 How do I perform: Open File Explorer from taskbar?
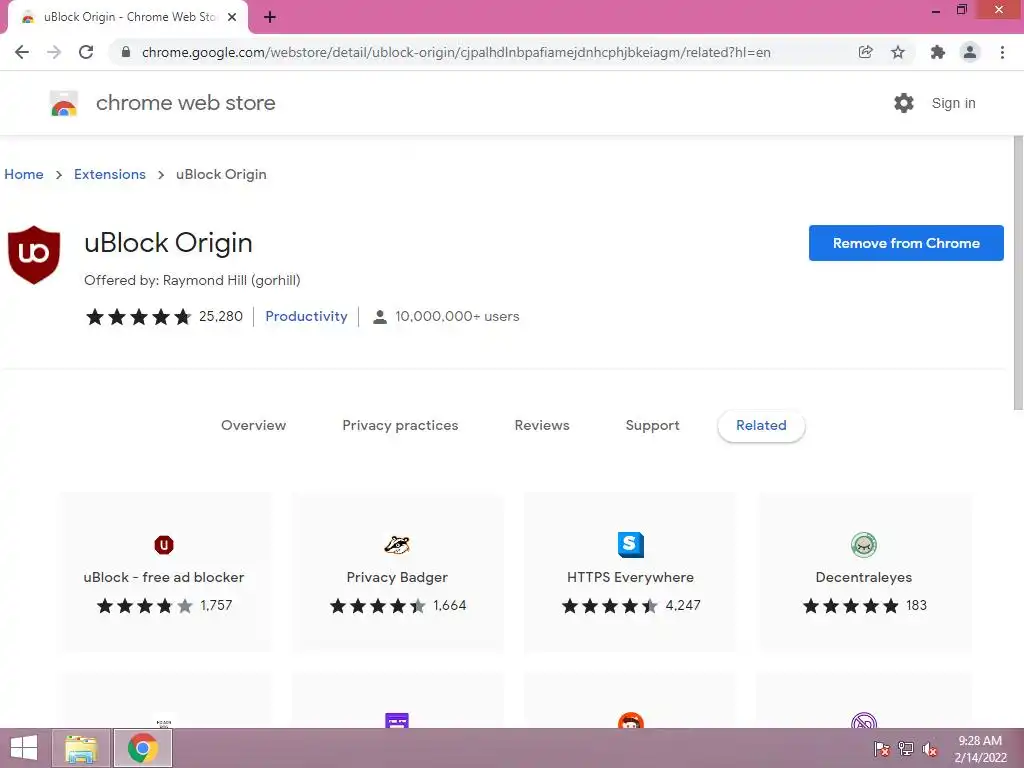coord(81,748)
